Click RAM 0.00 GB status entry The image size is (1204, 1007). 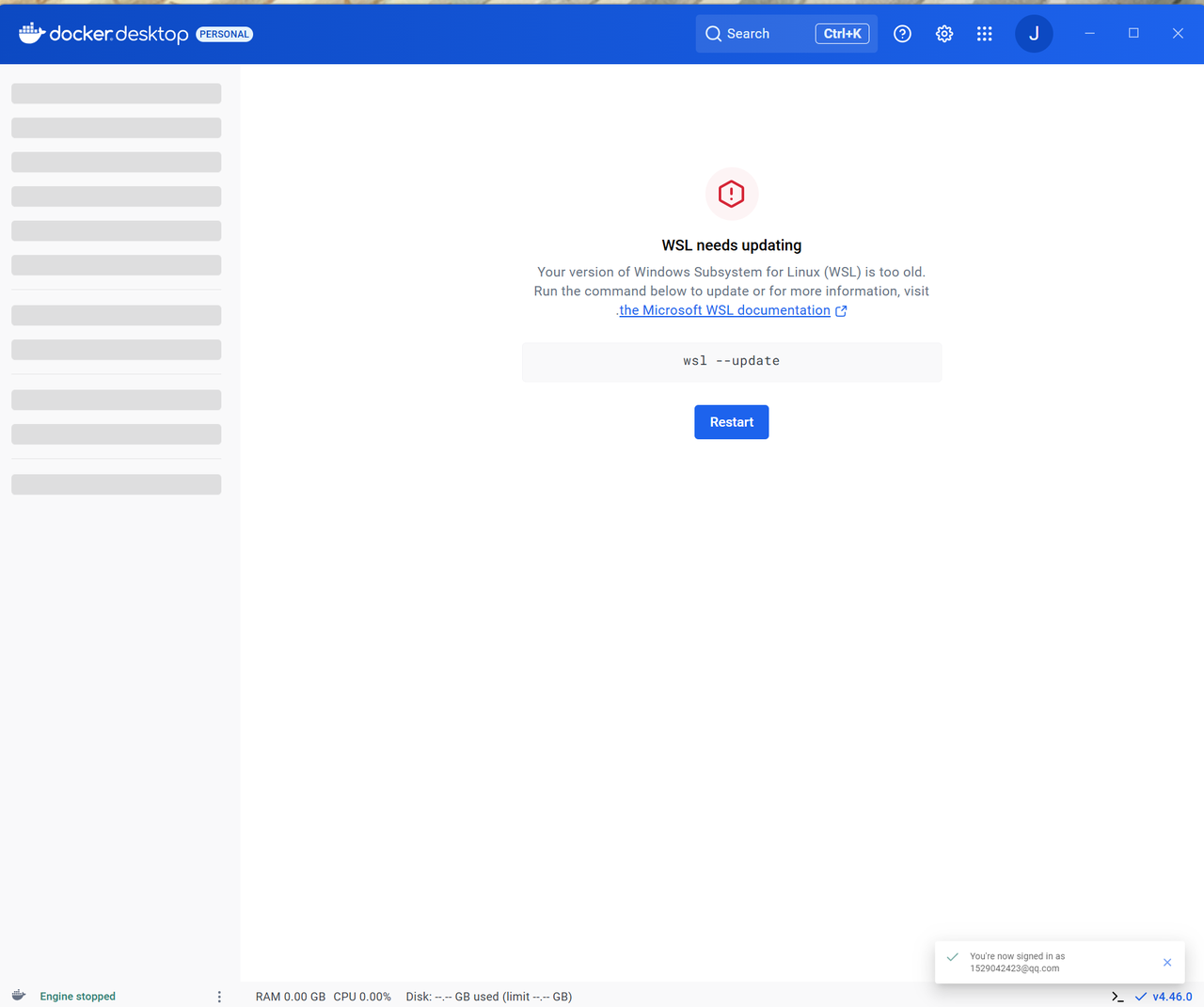(x=291, y=997)
